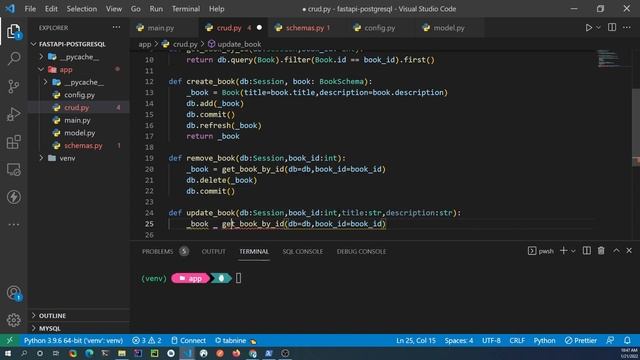Open the Remote Explorer icon

13,169
